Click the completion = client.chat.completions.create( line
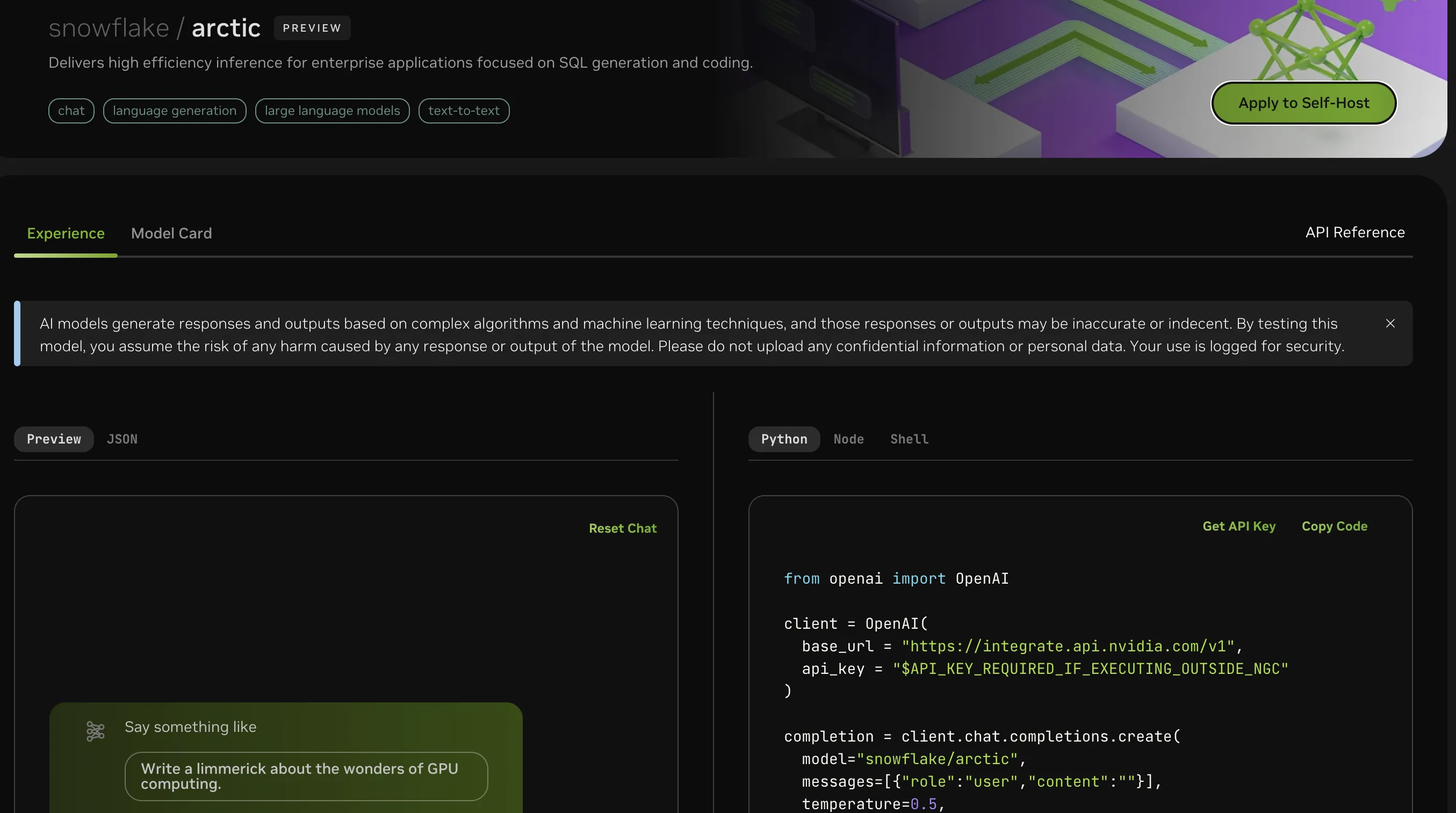1456x813 pixels. point(982,736)
